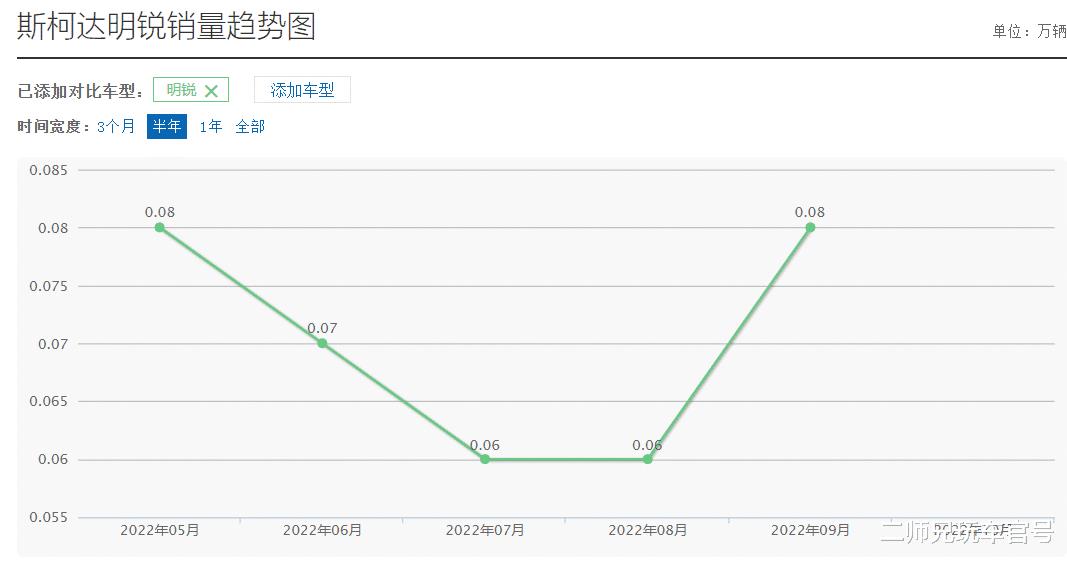Click the 2022年05月 axis label
1067x561 pixels.
(160, 530)
